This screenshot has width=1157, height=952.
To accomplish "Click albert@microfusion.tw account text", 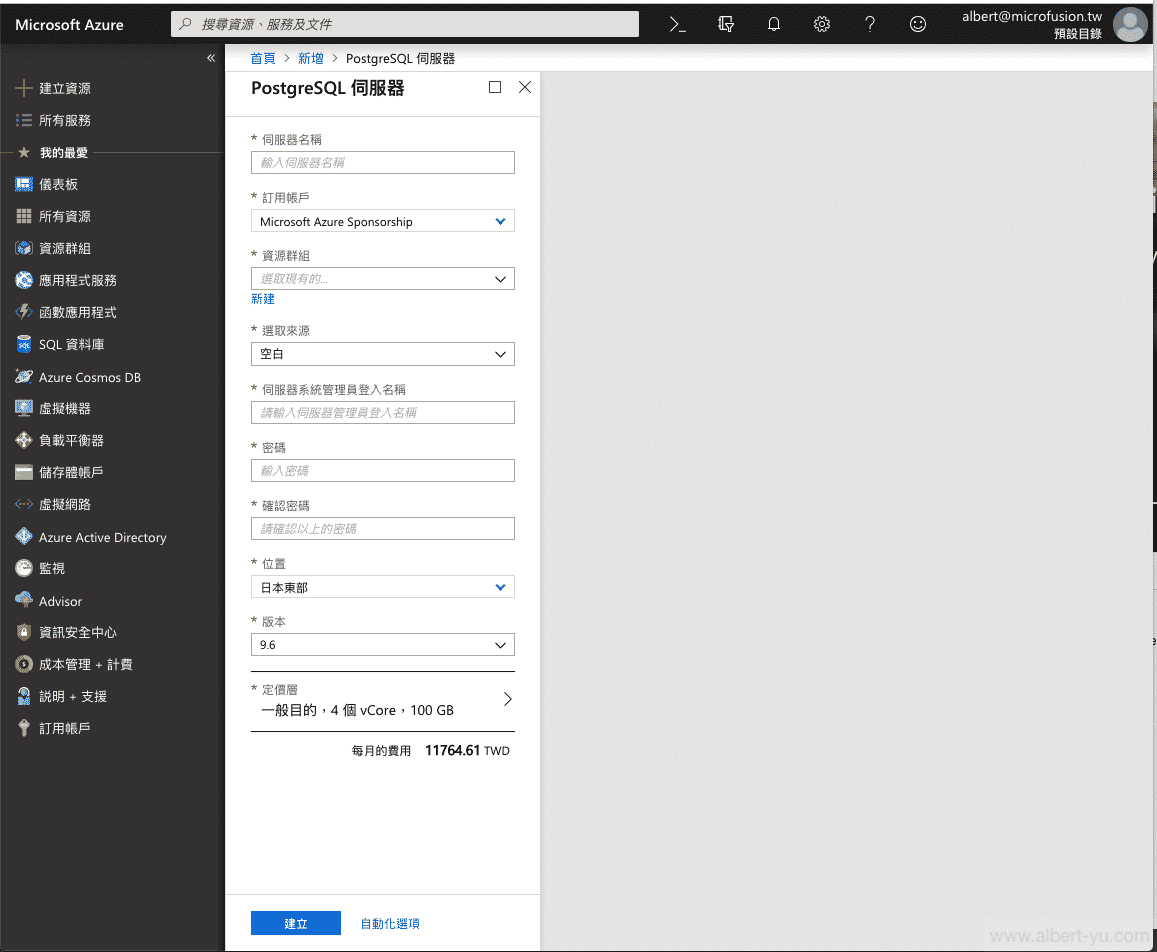I will [1032, 16].
